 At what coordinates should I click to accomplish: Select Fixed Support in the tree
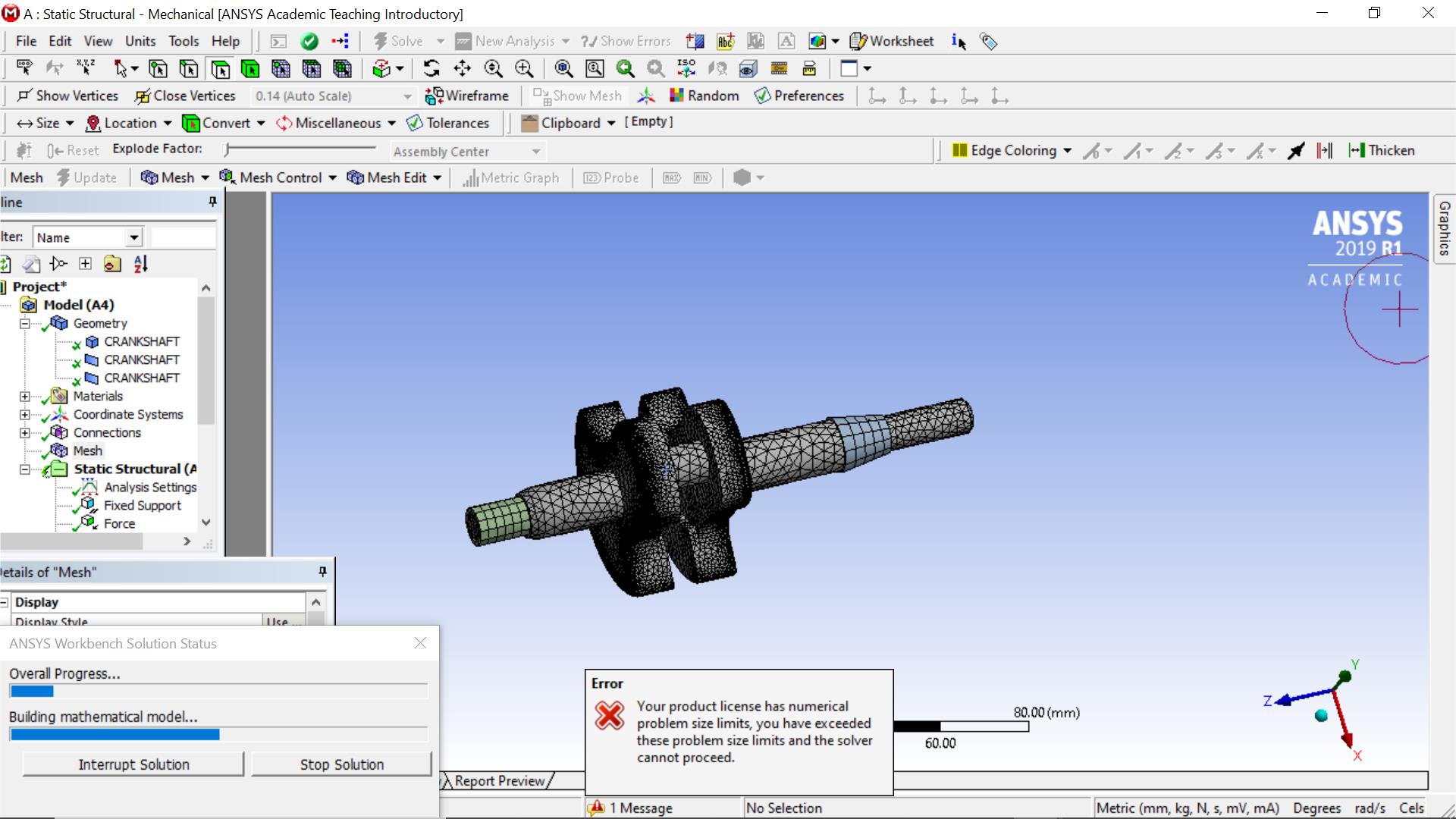(x=142, y=506)
